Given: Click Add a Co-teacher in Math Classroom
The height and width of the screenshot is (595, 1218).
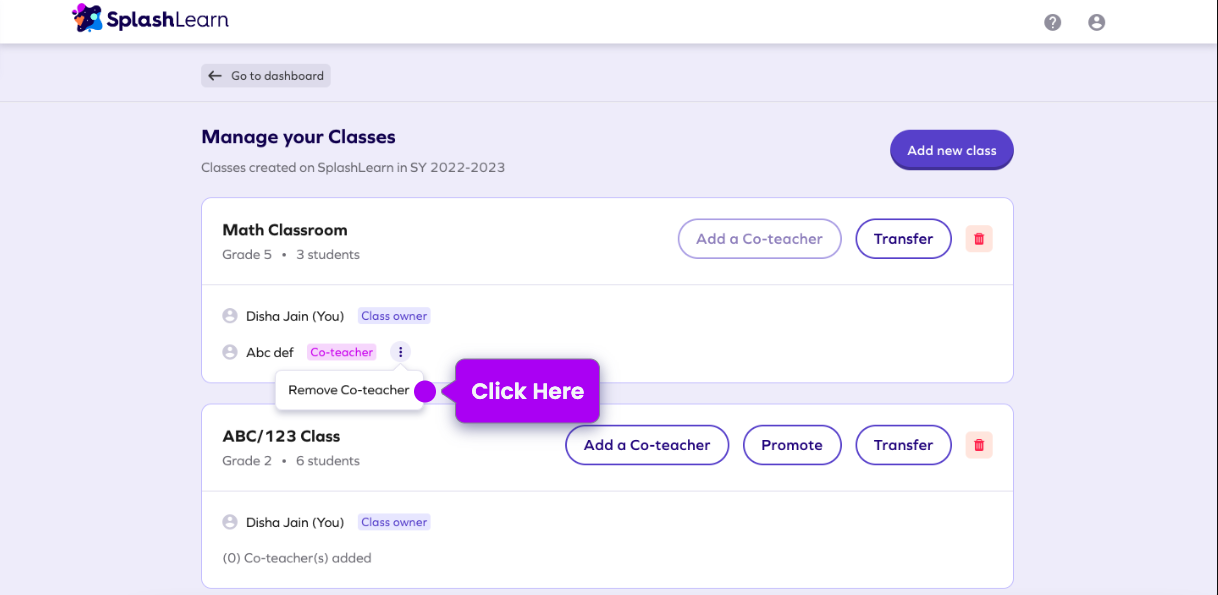Looking at the screenshot, I should coord(759,239).
